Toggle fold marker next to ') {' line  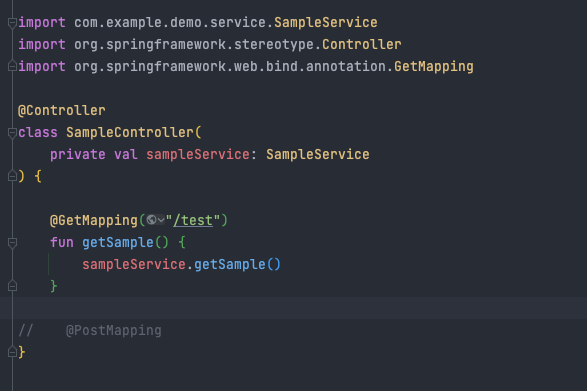tap(12, 176)
